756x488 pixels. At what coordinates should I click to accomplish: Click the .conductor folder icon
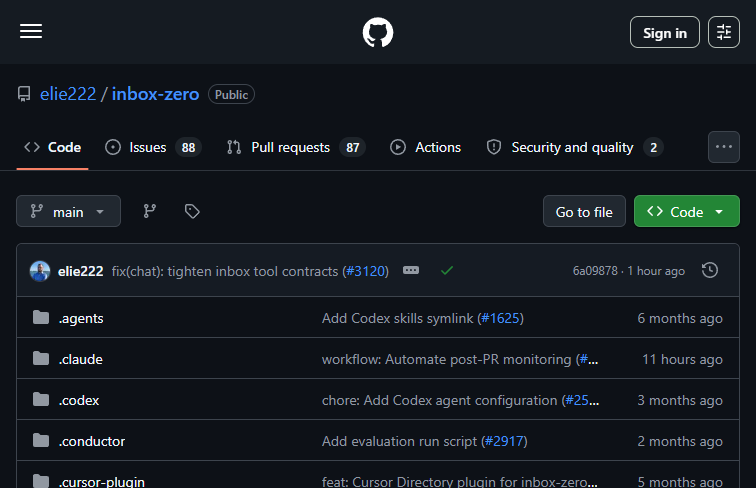coord(41,440)
